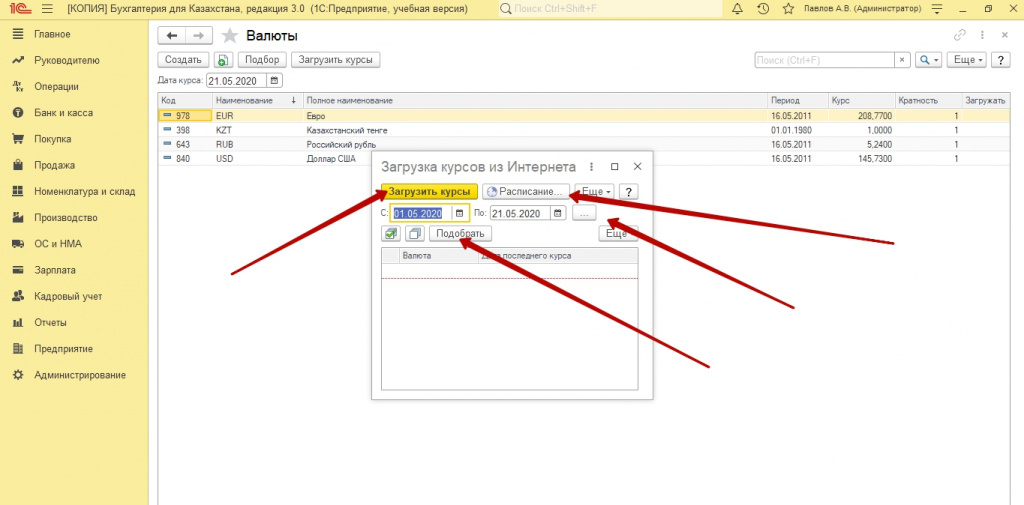Image resolution: width=1024 pixels, height=505 pixels.
Task: Open the notifications bell
Action: [738, 9]
